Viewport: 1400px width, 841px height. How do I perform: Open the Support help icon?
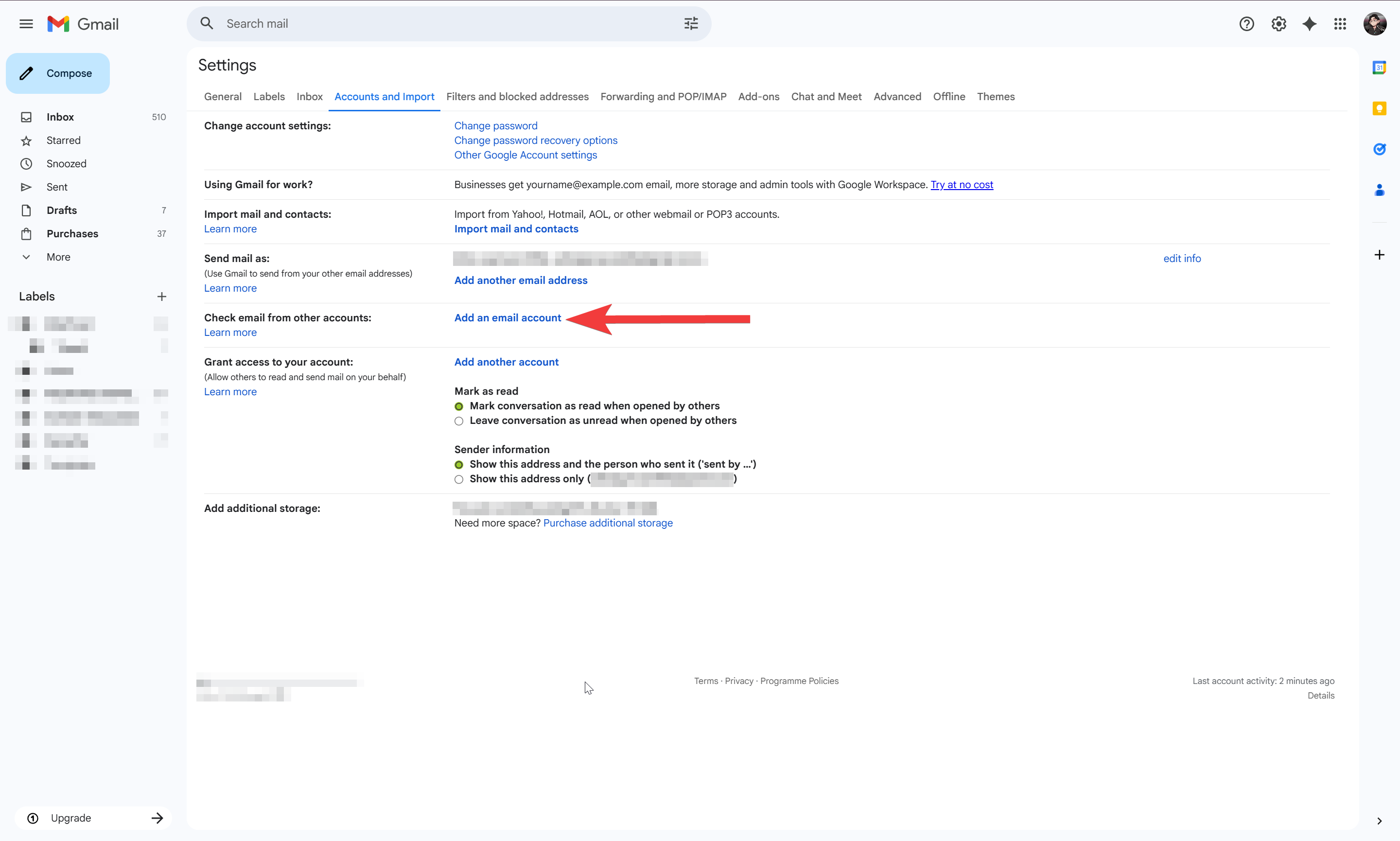[1246, 24]
